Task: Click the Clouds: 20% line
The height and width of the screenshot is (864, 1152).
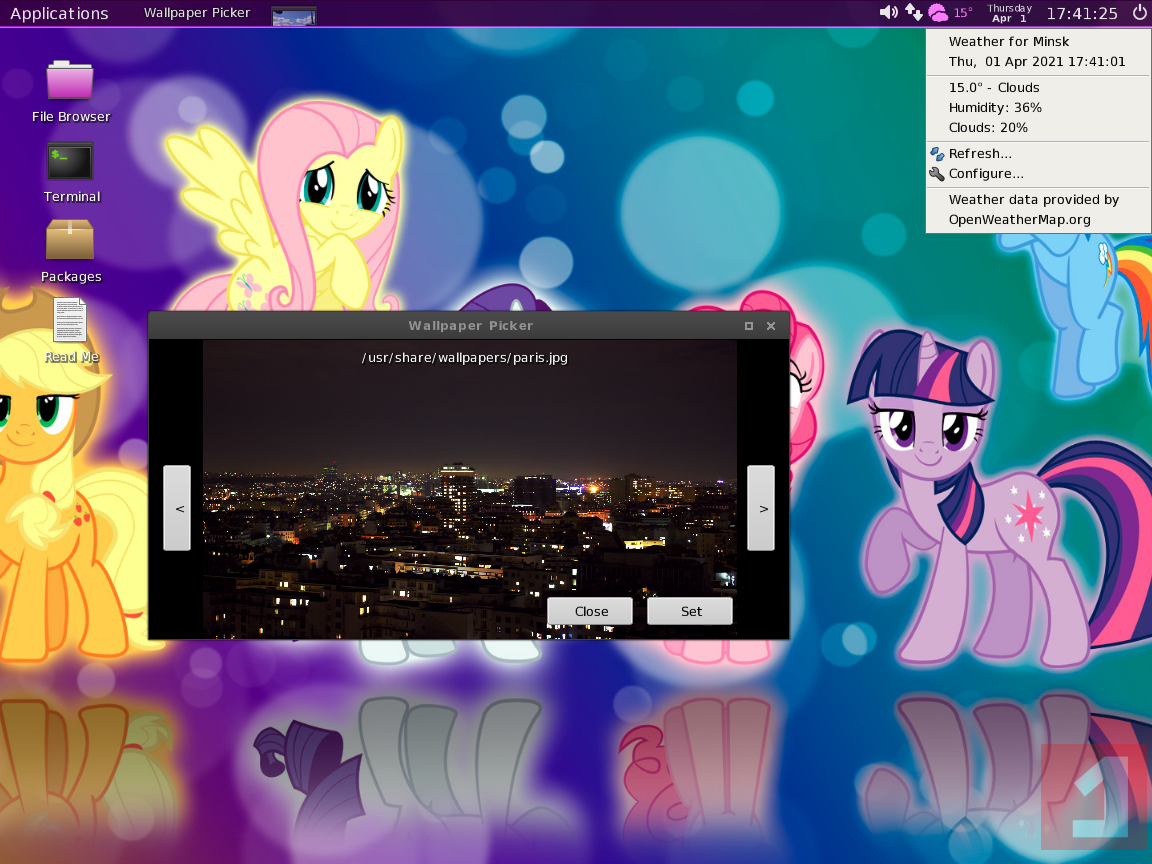Action: (987, 128)
